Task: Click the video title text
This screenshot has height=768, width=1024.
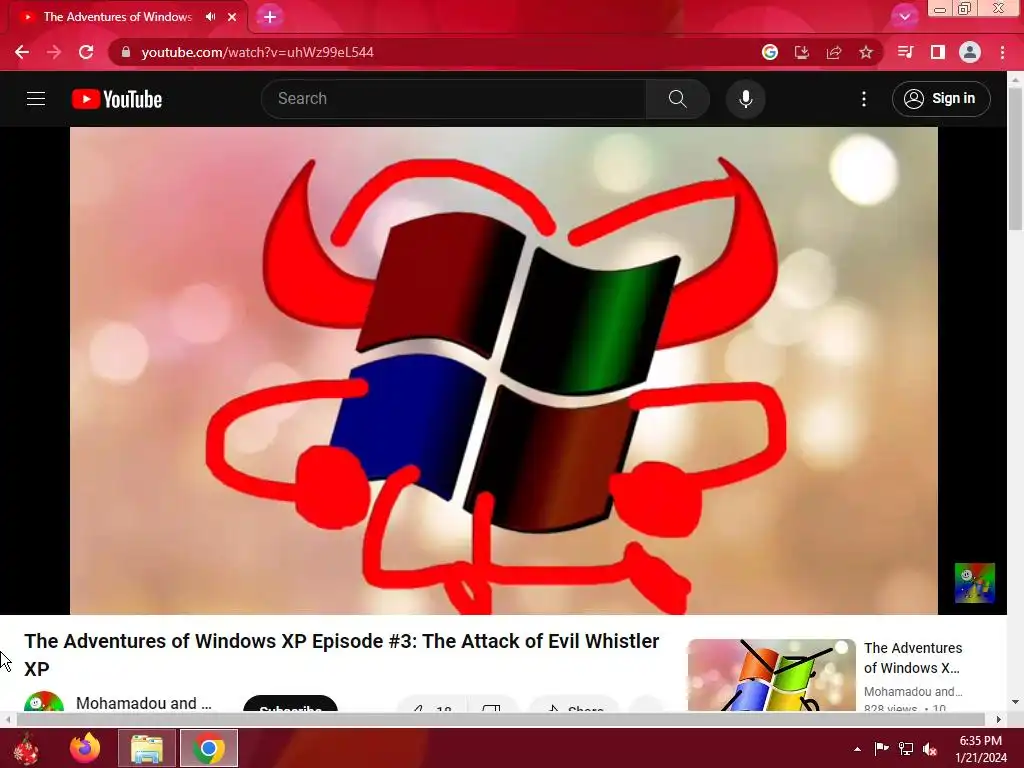Action: click(x=342, y=654)
